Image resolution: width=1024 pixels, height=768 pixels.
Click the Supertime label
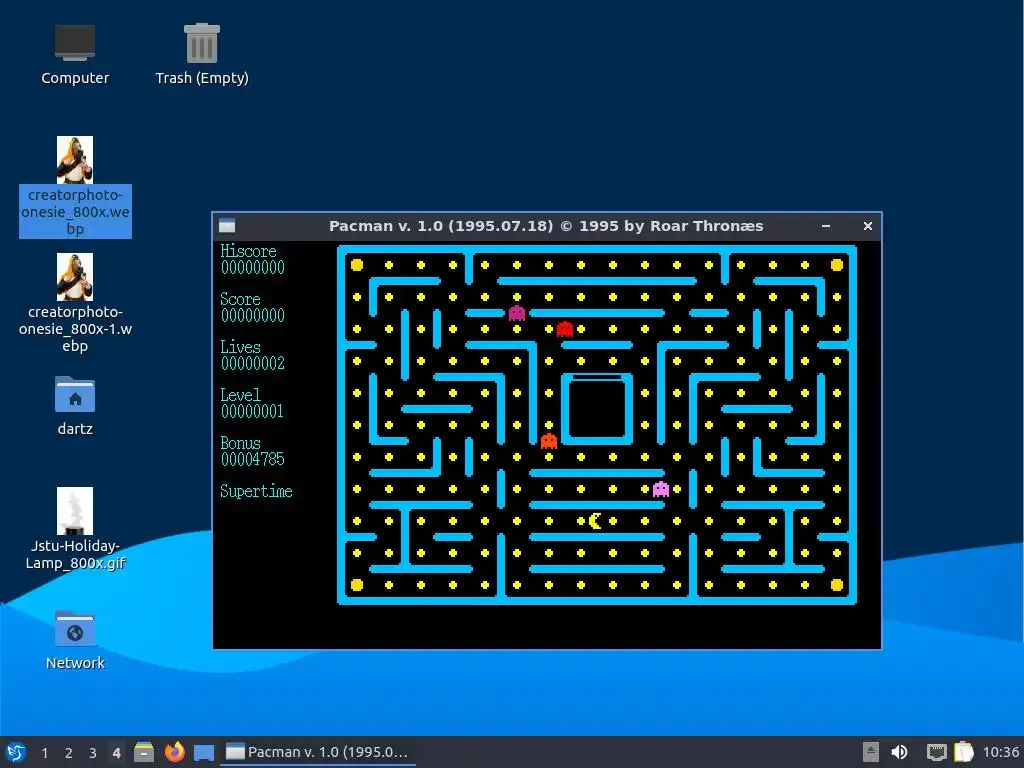point(256,491)
